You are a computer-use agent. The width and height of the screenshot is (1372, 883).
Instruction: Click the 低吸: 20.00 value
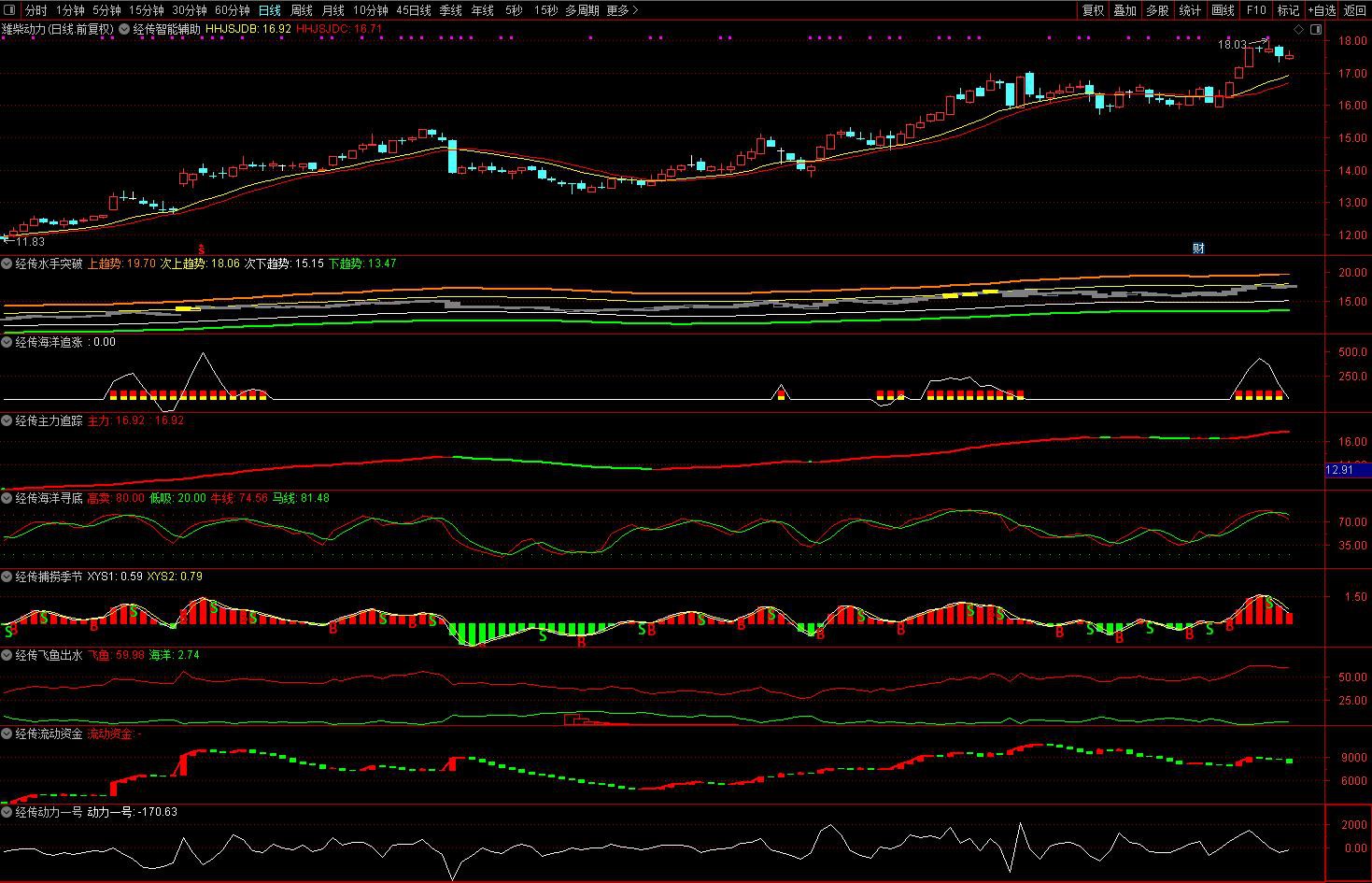point(177,498)
